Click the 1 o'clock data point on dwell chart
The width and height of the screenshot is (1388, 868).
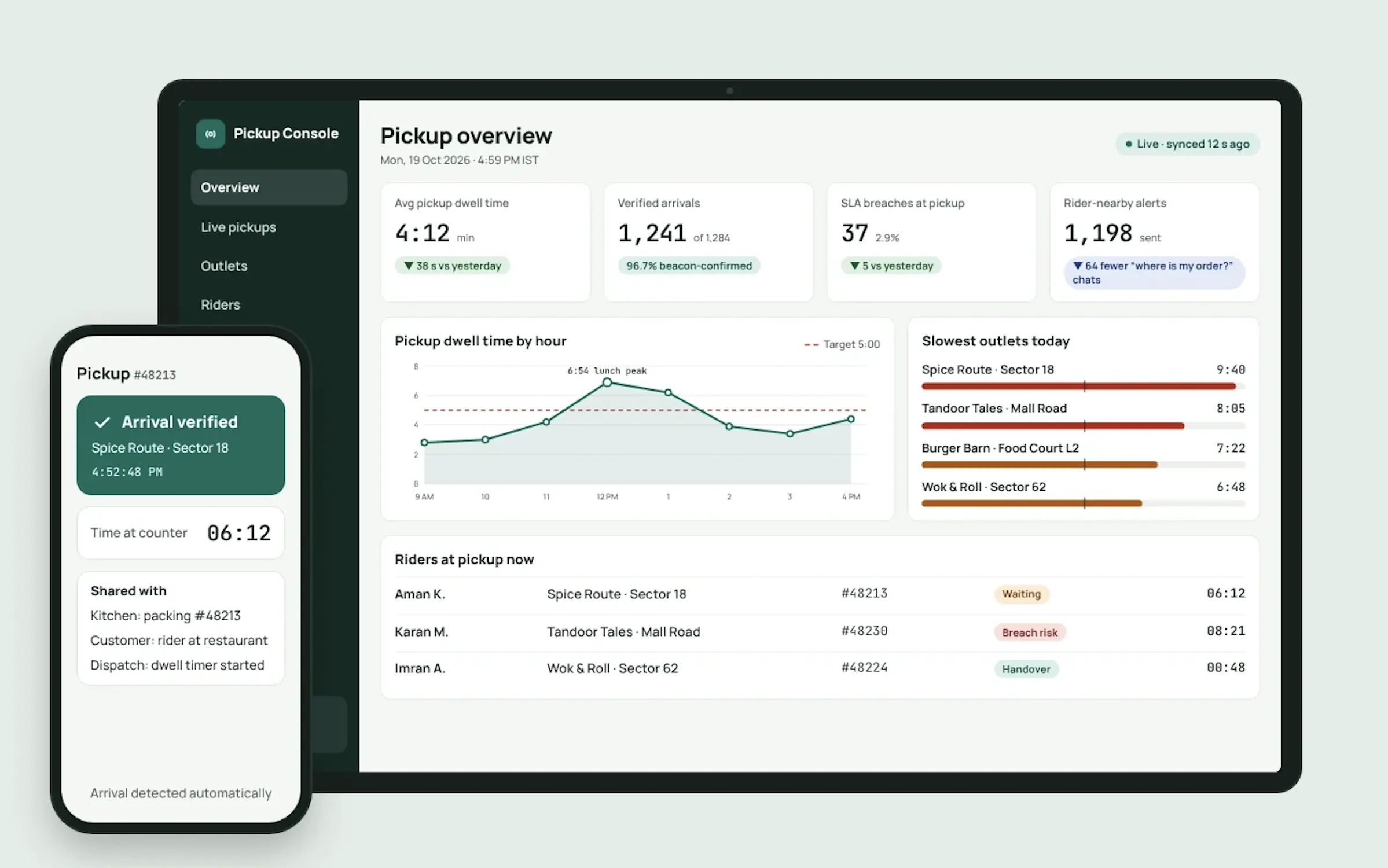coord(668,392)
